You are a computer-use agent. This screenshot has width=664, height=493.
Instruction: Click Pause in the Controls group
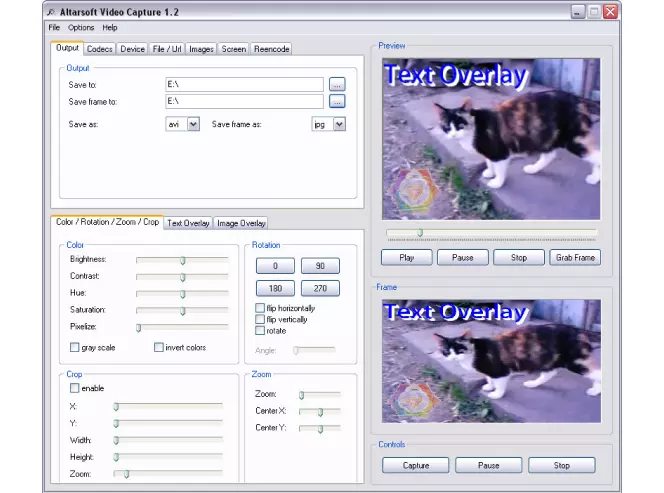pyautogui.click(x=489, y=465)
